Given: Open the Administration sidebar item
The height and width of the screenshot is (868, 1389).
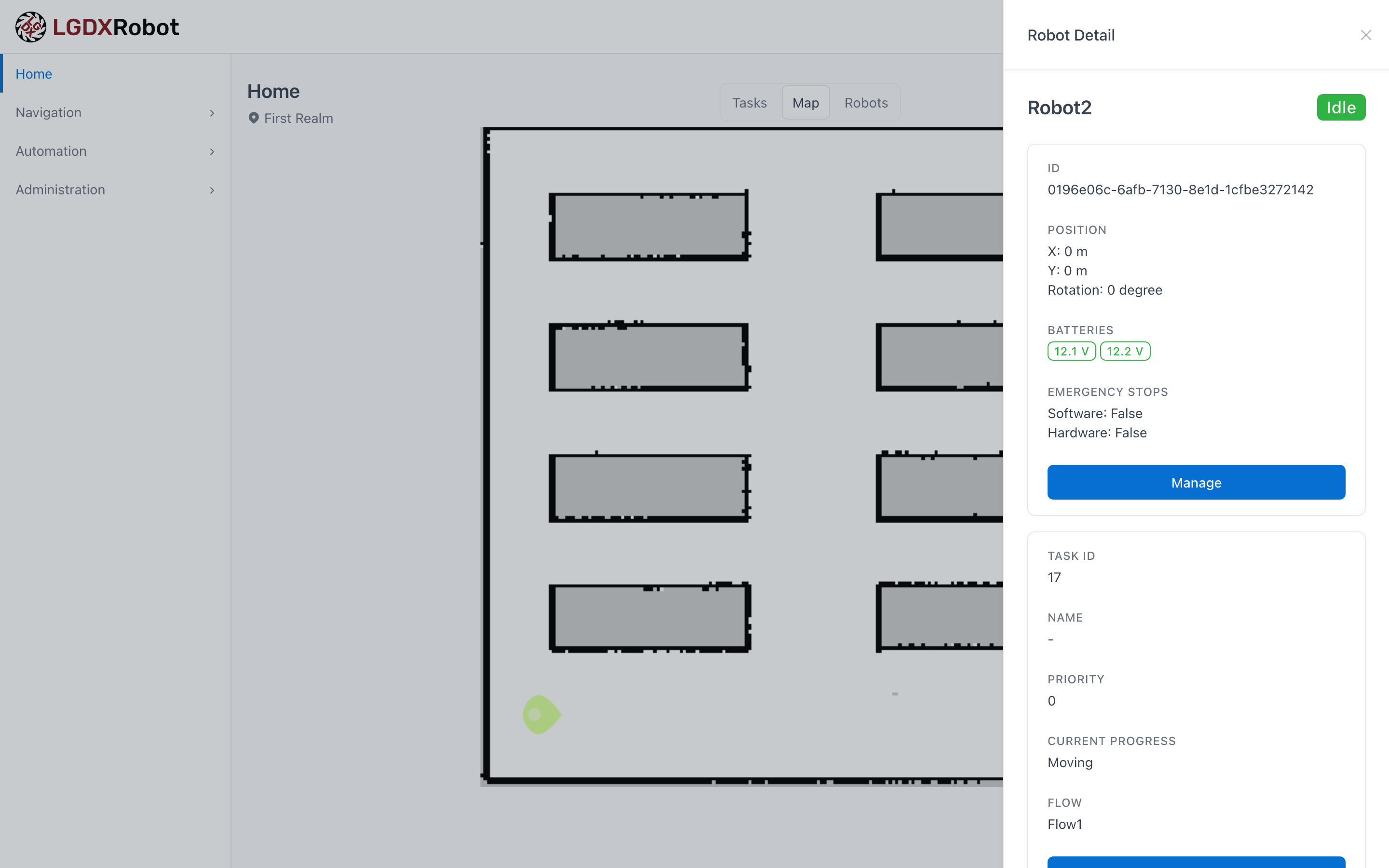Looking at the screenshot, I should point(115,190).
